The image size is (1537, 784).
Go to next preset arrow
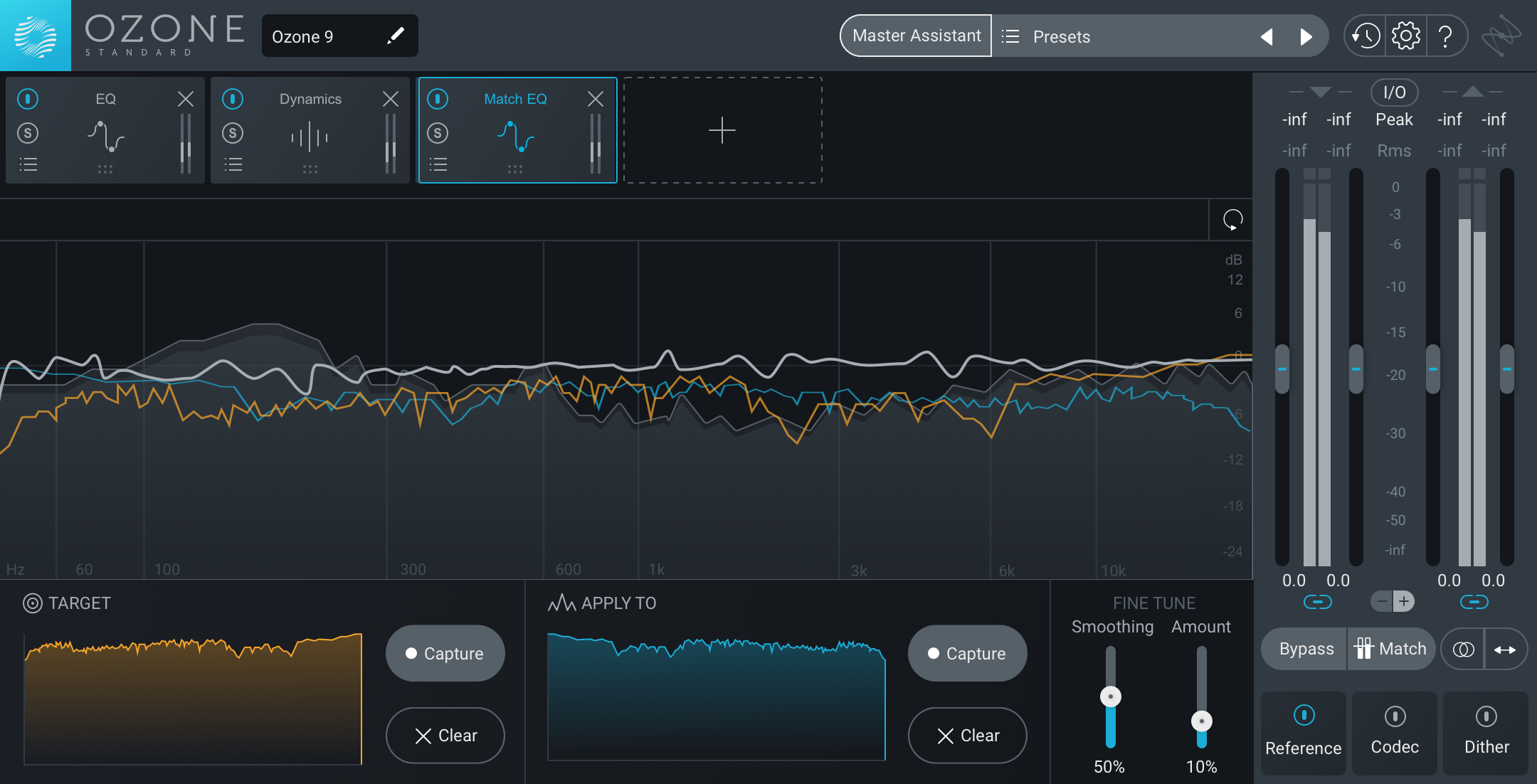point(1306,36)
